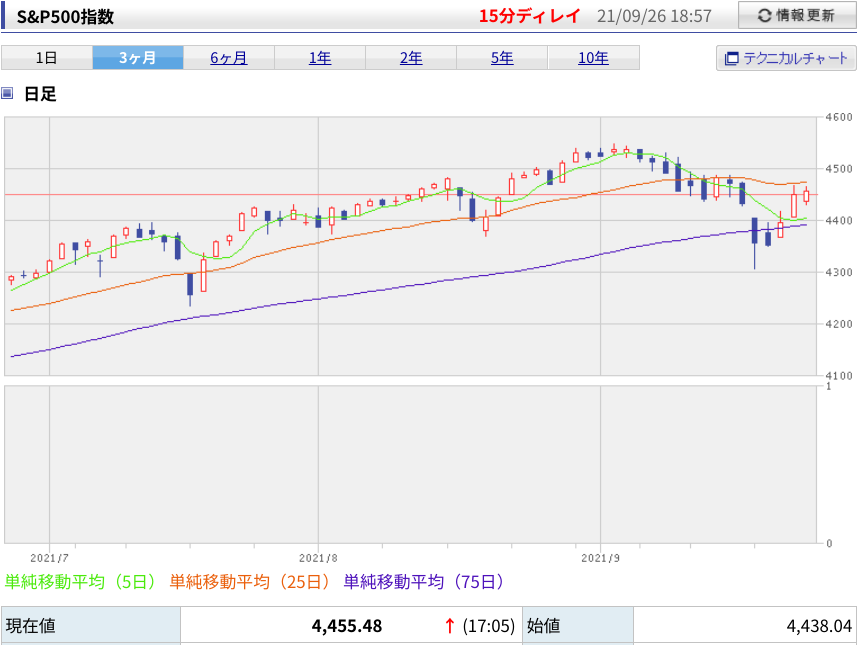Switch to the 6ヶ月 chart period

[229, 57]
